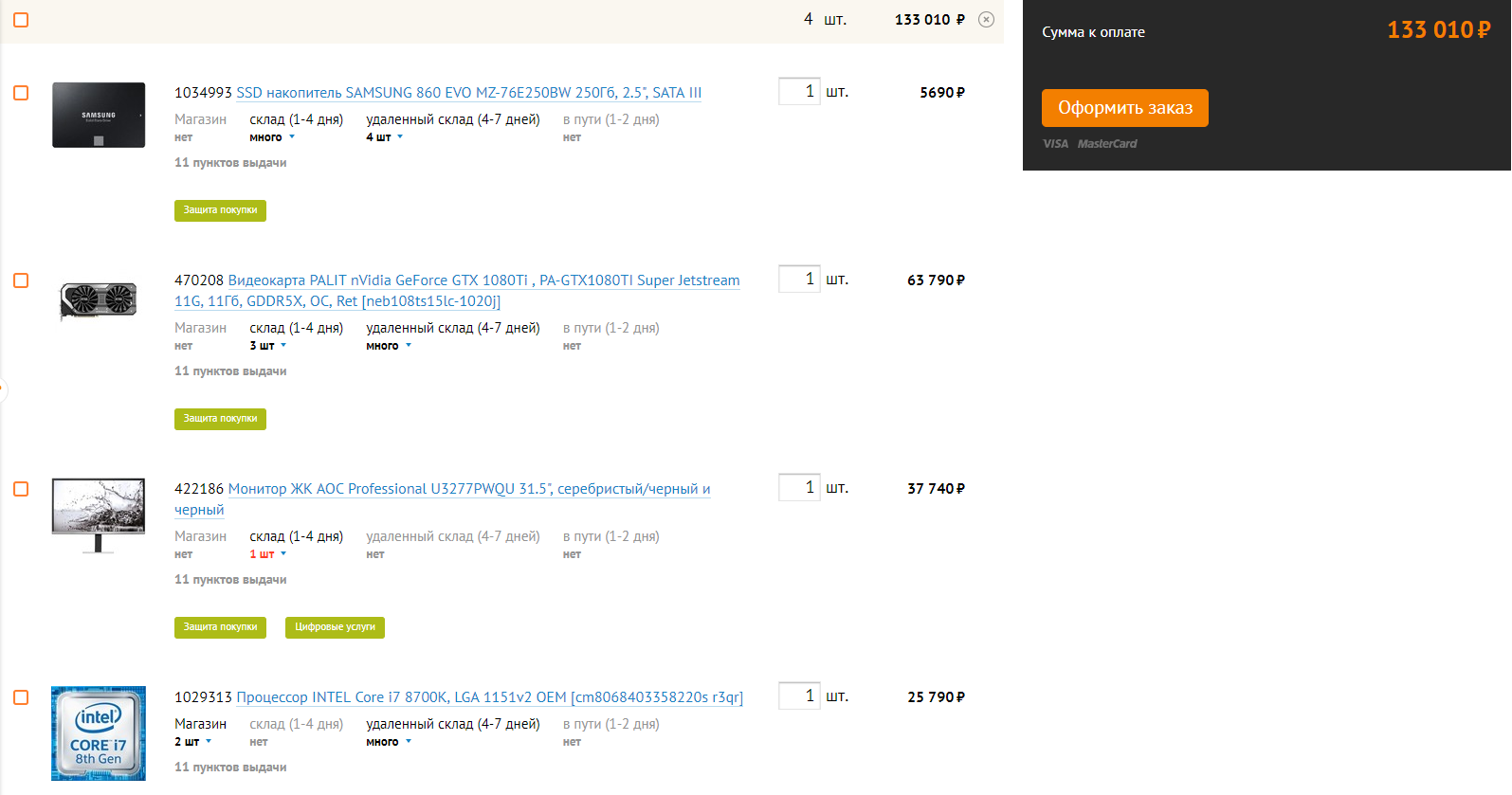1512x795 pixels.
Task: Expand Intel processor store '2 шт' dropdown
Action: click(192, 742)
